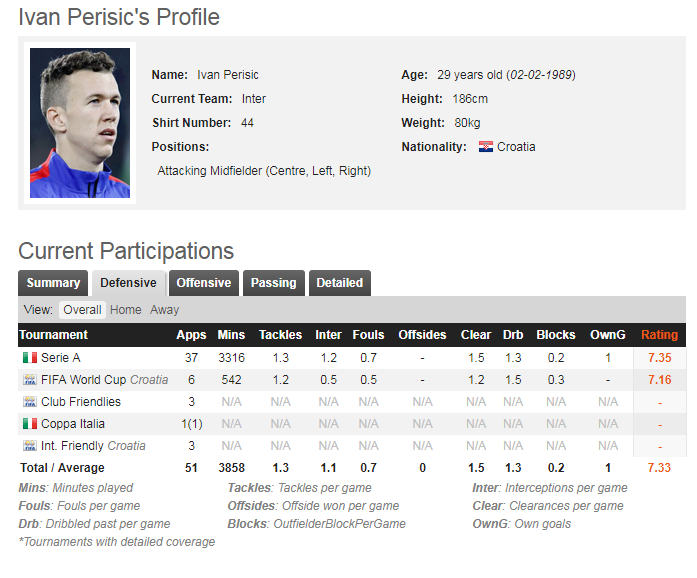697x578 pixels.
Task: Switch the view to Away
Action: pyautogui.click(x=165, y=310)
